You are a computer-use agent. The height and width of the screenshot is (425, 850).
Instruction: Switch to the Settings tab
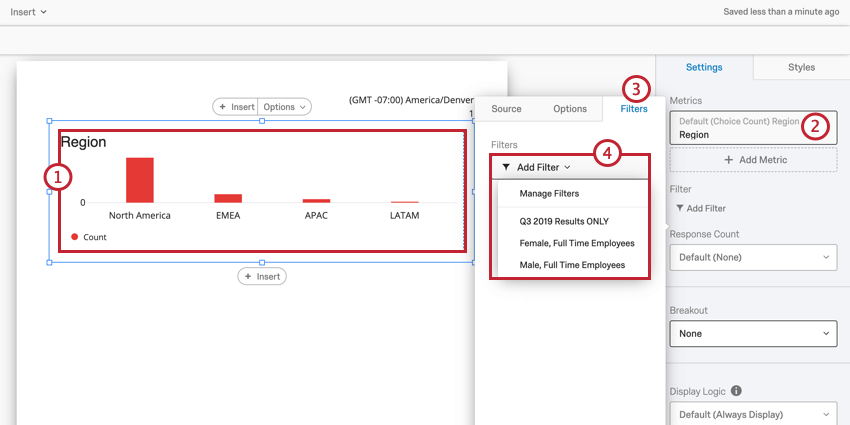pyautogui.click(x=704, y=67)
